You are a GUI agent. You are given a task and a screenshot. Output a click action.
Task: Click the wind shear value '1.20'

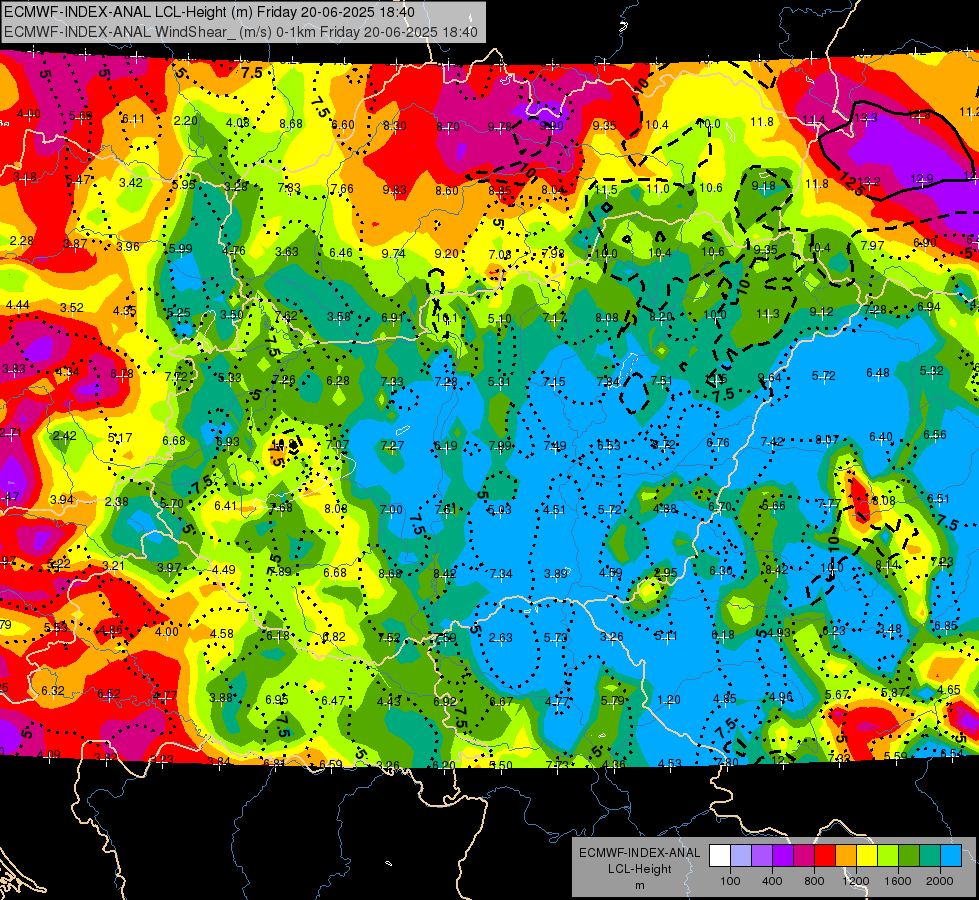click(668, 700)
